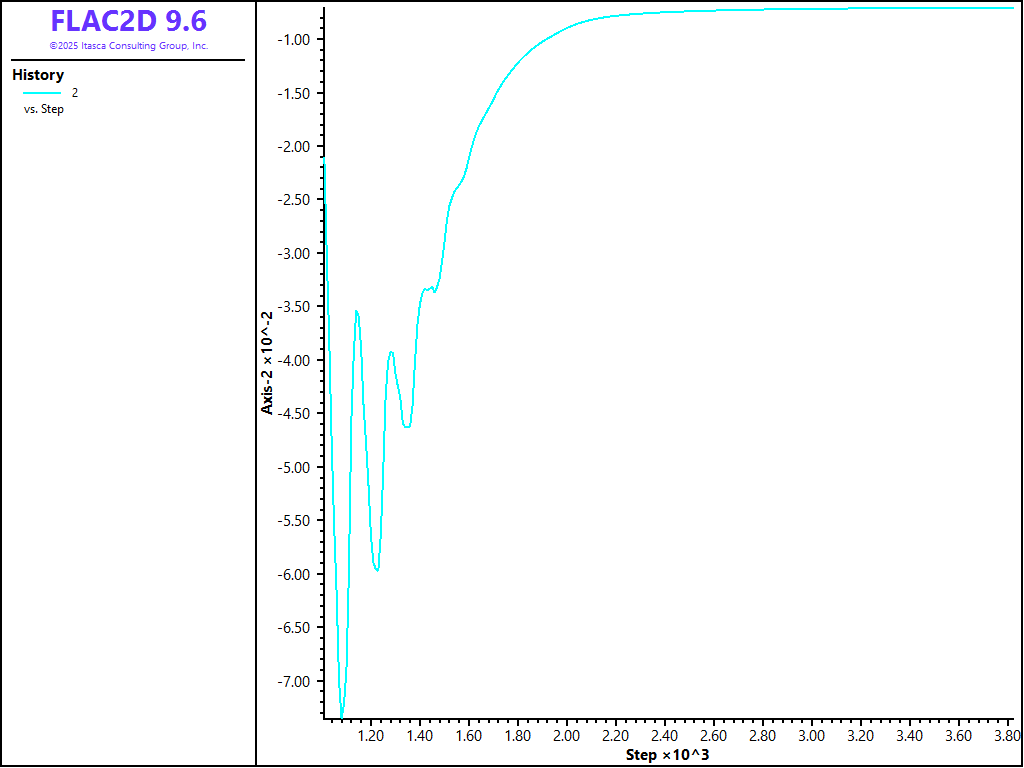The height and width of the screenshot is (768, 1024).
Task: Click the curve's lowest point below -7.00
Action: click(342, 716)
